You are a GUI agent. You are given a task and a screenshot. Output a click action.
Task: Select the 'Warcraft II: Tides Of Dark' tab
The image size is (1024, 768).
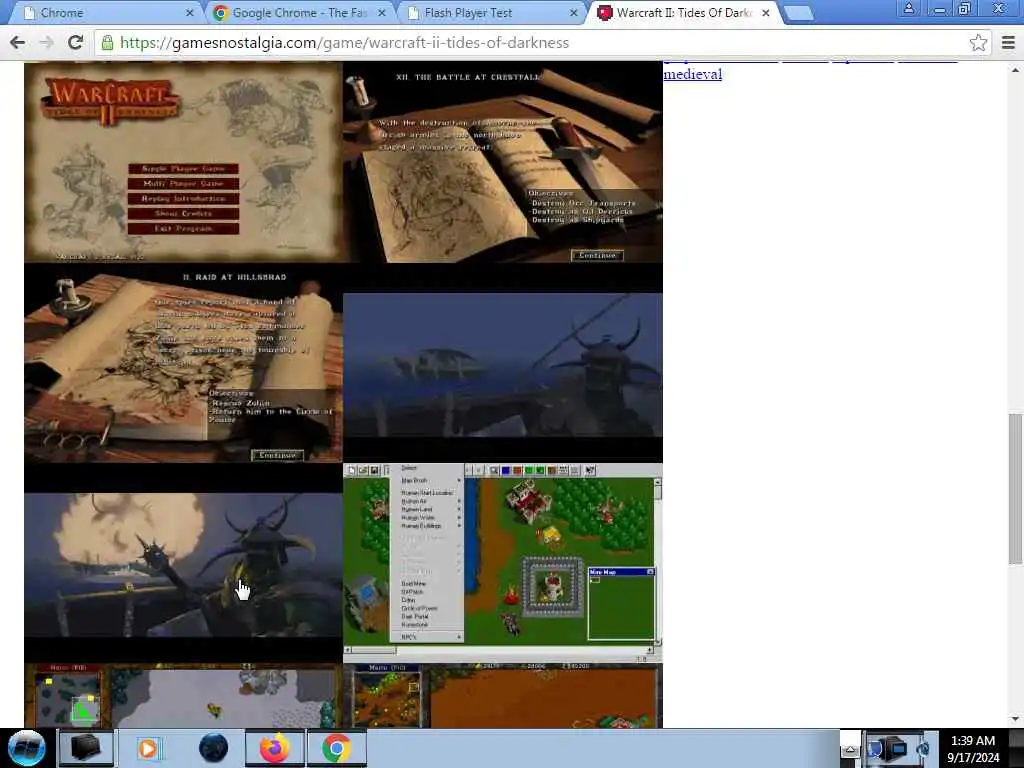click(682, 12)
